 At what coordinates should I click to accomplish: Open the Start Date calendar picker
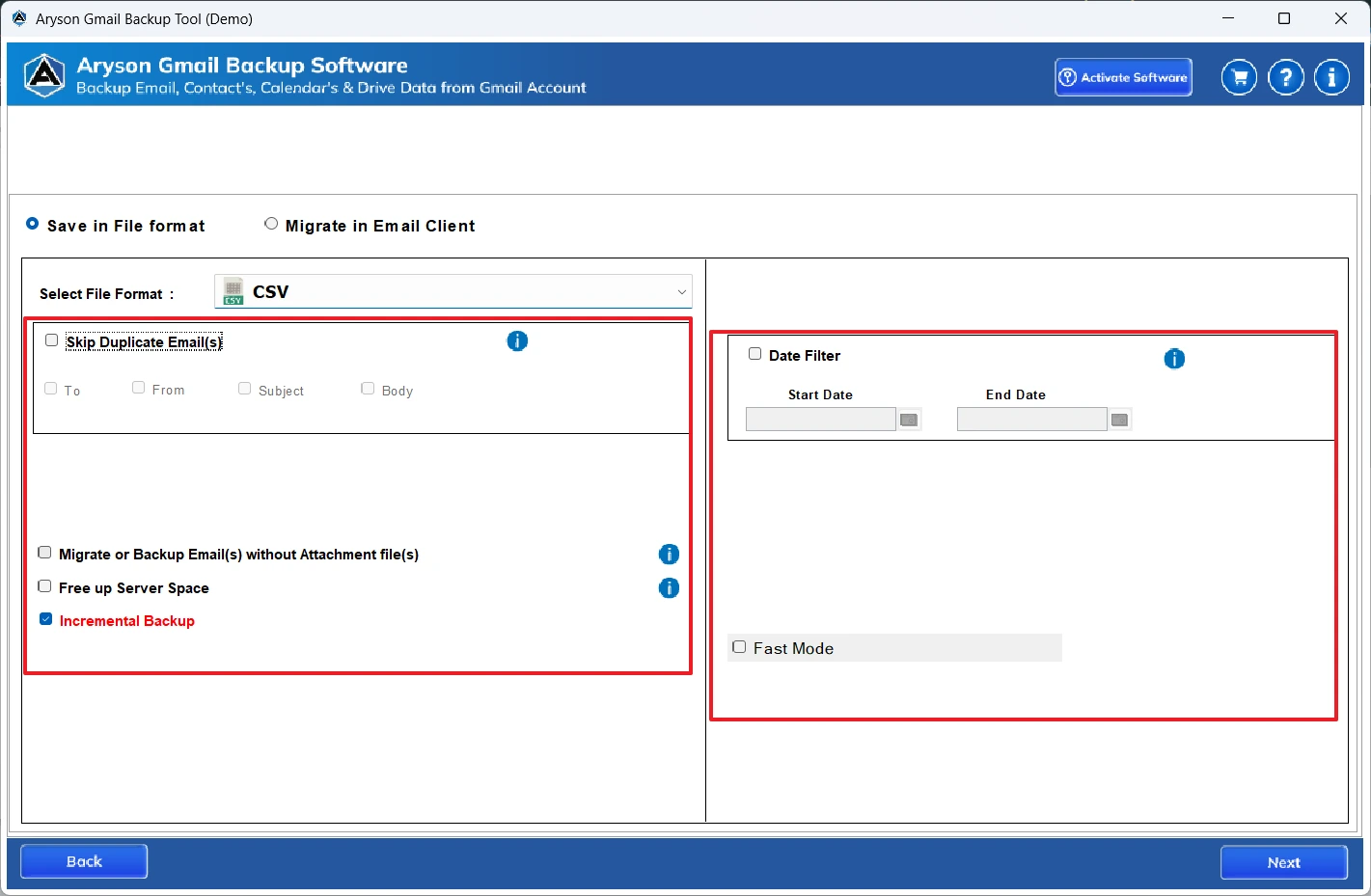(x=909, y=420)
